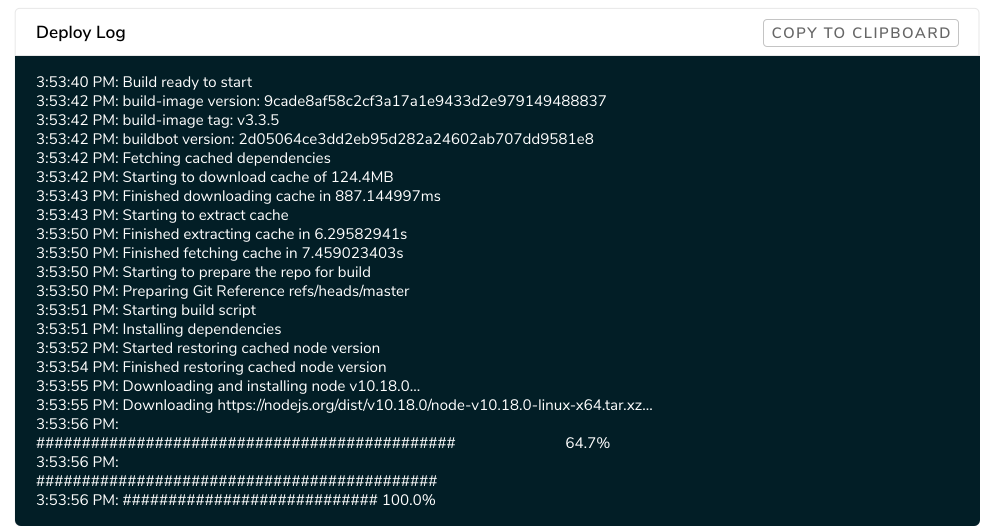Click the "Starting to extract cache" entry
Image resolution: width=995 pixels, height=532 pixels.
162,215
